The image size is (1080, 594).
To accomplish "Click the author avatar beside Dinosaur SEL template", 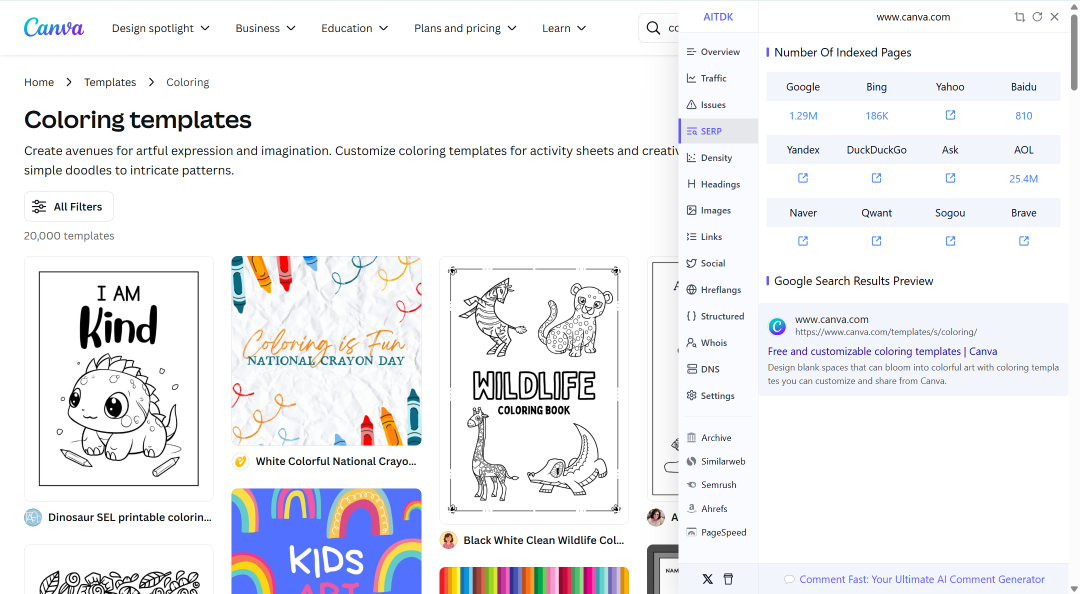I will click(33, 518).
